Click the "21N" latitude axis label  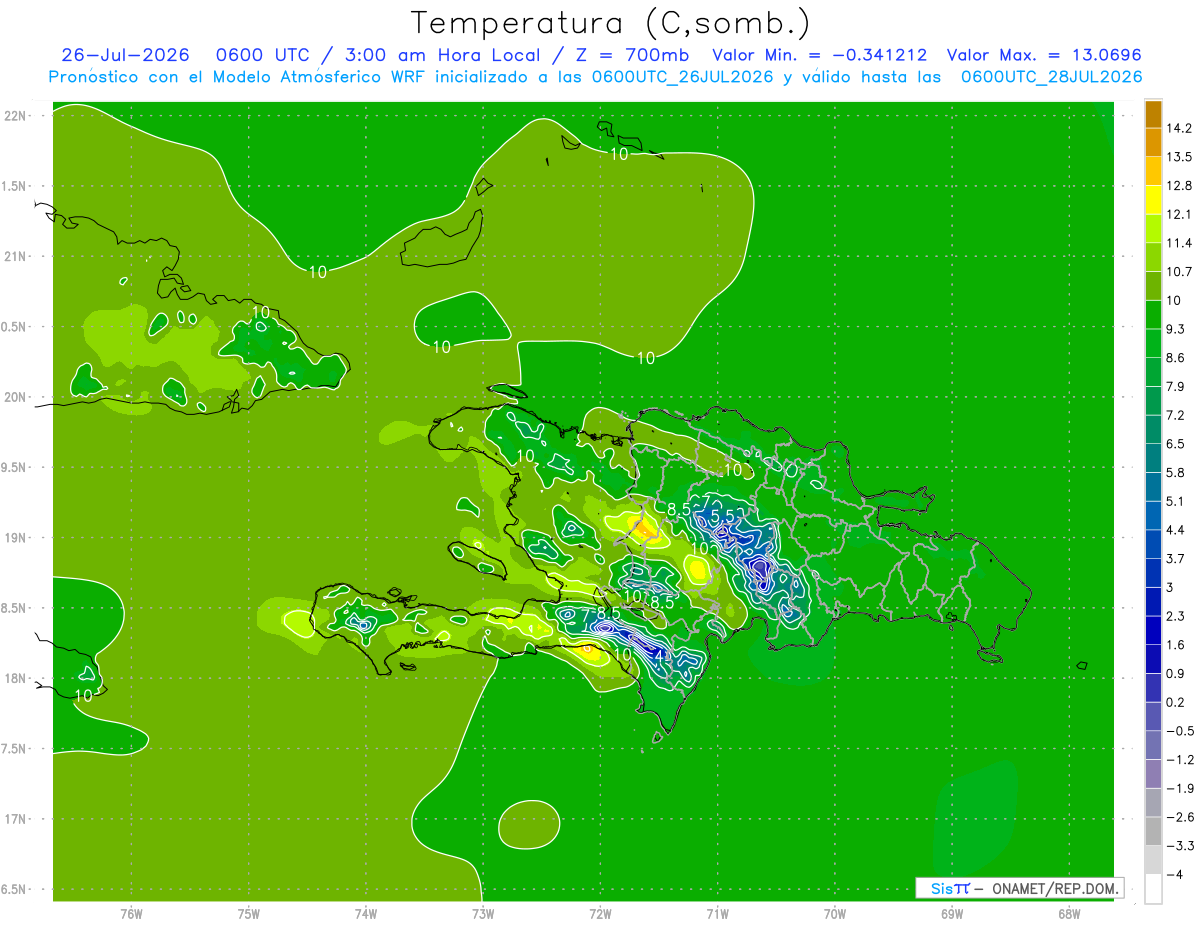coord(16,257)
